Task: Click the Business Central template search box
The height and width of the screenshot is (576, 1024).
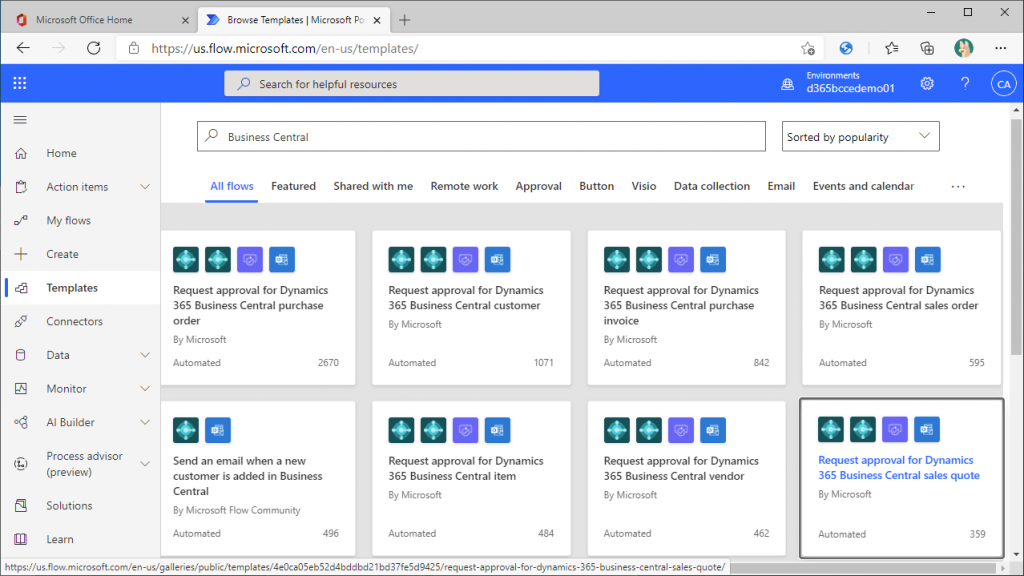Action: point(481,136)
